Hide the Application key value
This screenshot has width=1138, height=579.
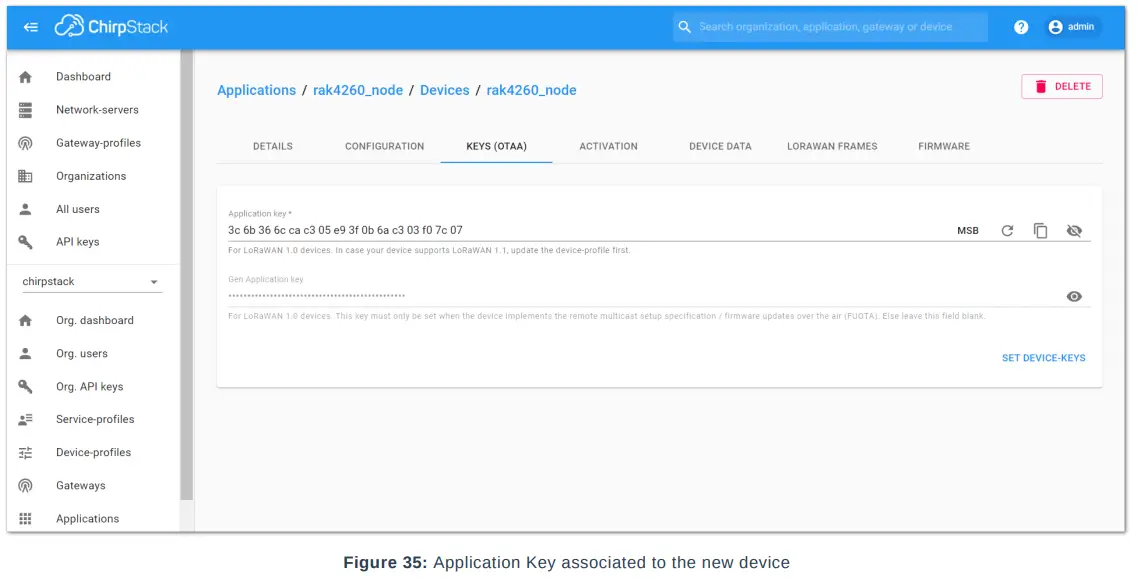(1074, 230)
